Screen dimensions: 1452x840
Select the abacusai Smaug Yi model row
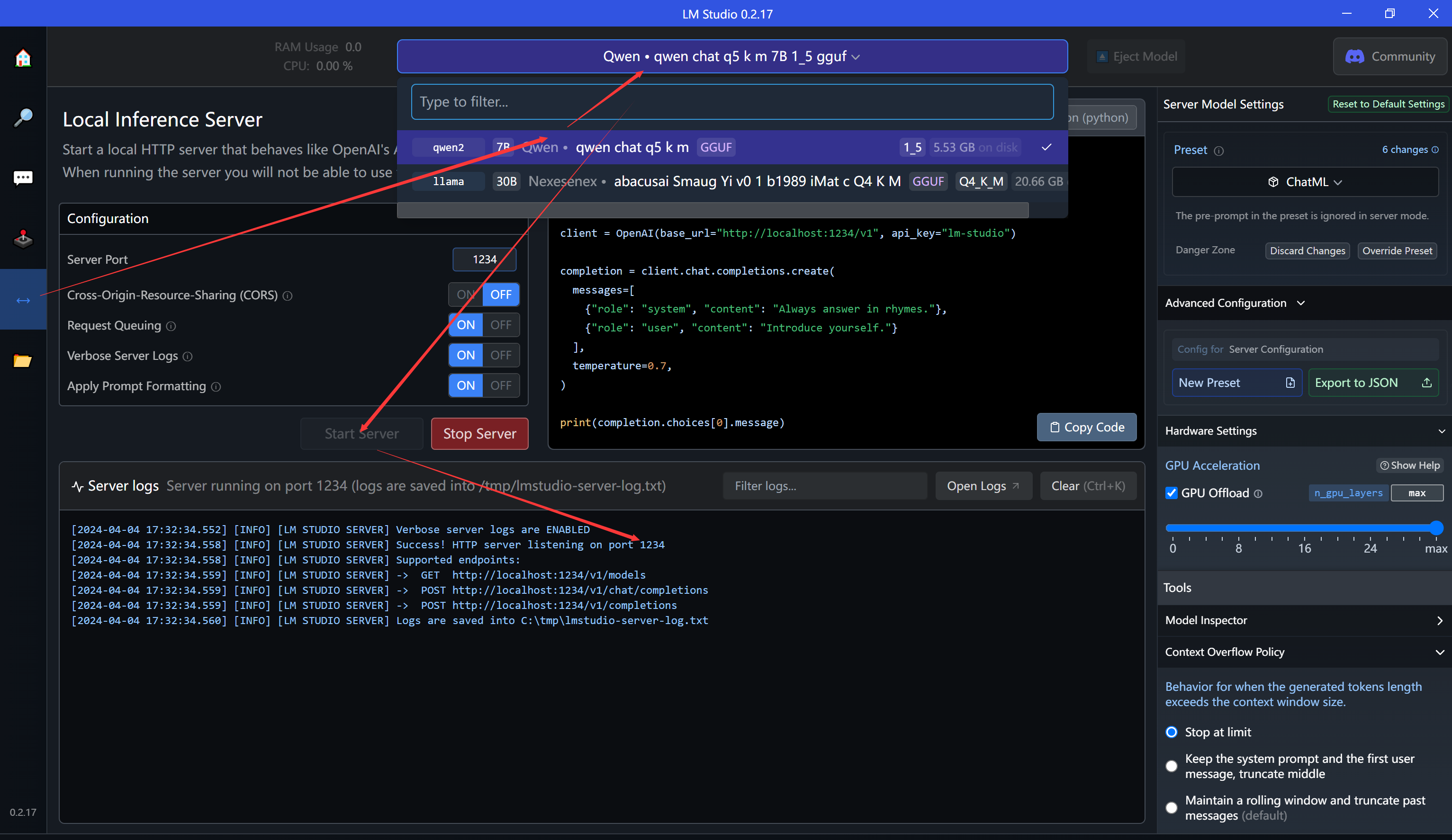pyautogui.click(x=732, y=181)
